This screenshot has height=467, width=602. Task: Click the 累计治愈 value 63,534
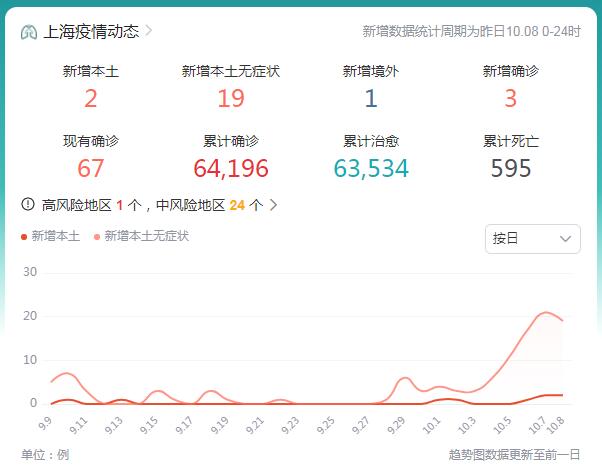371,169
